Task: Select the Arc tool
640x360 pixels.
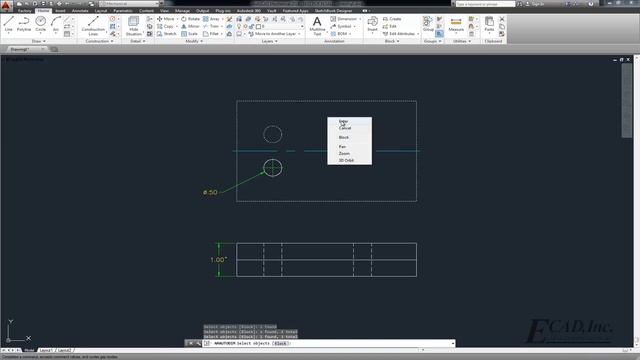Action: coord(56,24)
